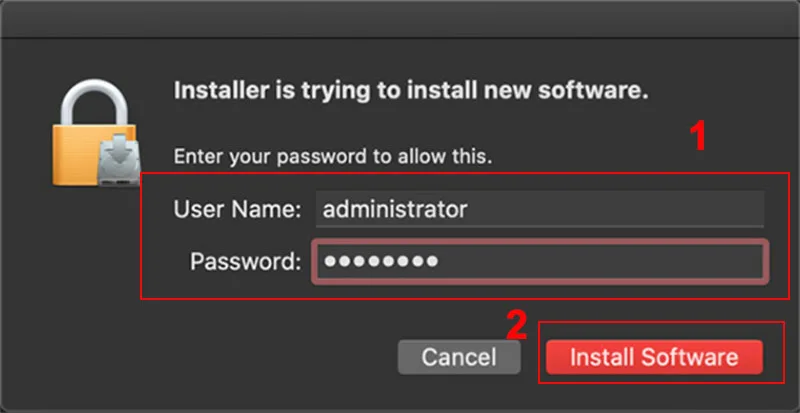Image resolution: width=800 pixels, height=413 pixels.
Task: Click the "User Name:" label
Action: (237, 209)
